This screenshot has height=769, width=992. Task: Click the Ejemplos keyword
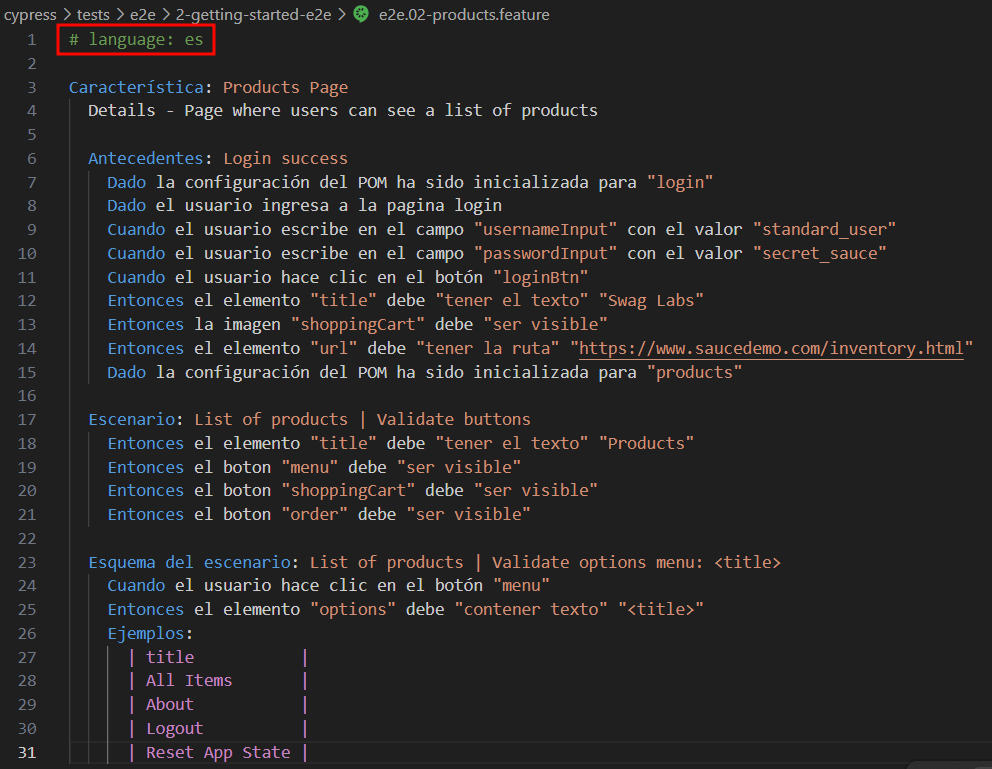[x=146, y=633]
